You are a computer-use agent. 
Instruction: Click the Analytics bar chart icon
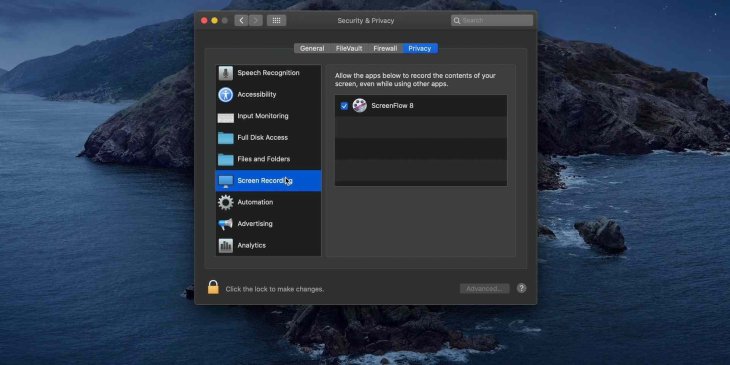(226, 245)
